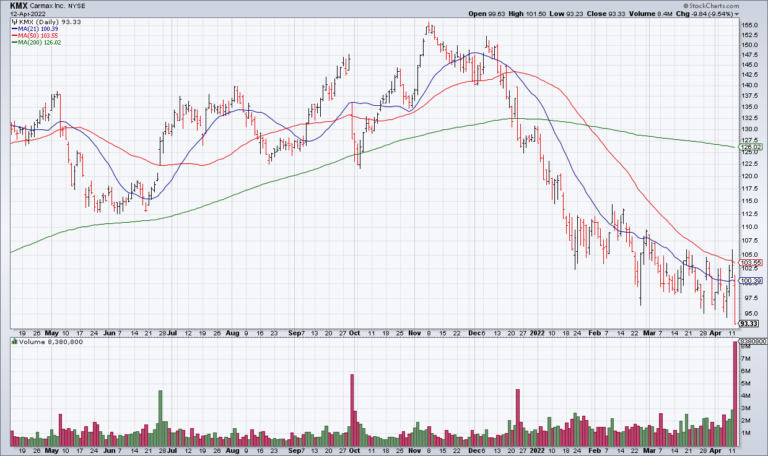Click the red 103.55 price tag on axis

(x=751, y=263)
